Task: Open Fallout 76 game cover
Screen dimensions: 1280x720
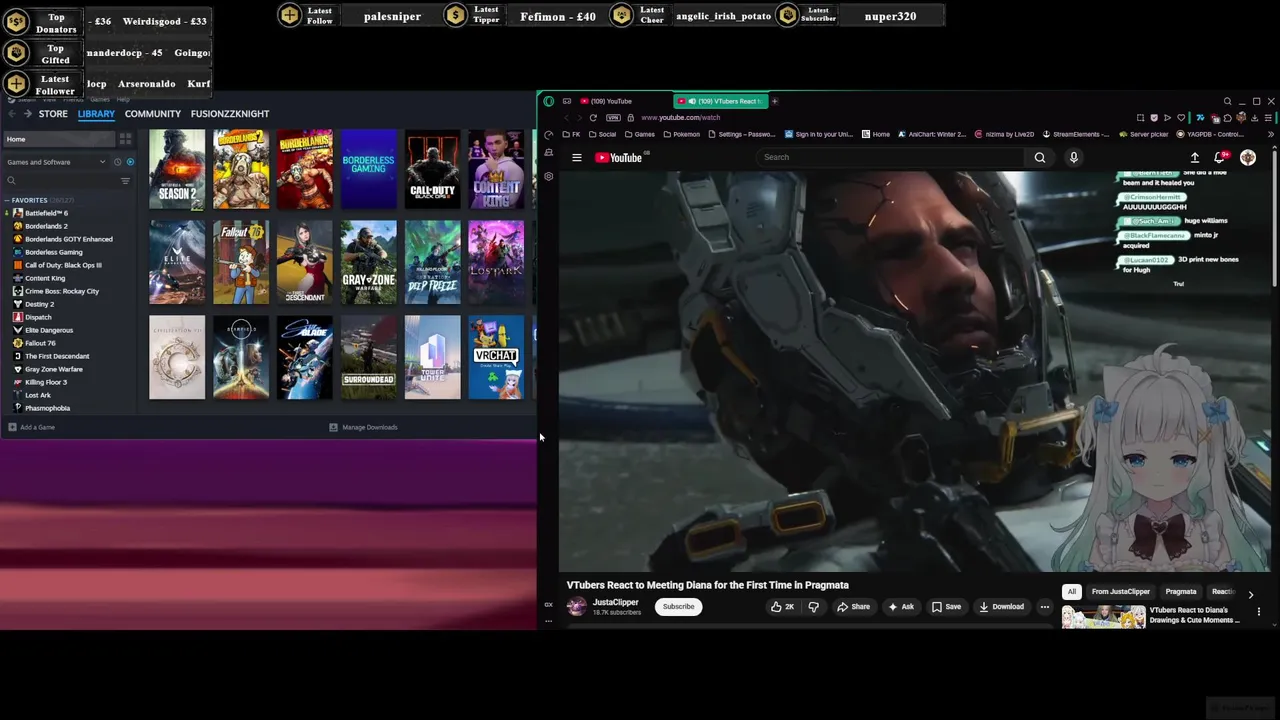Action: click(x=241, y=262)
